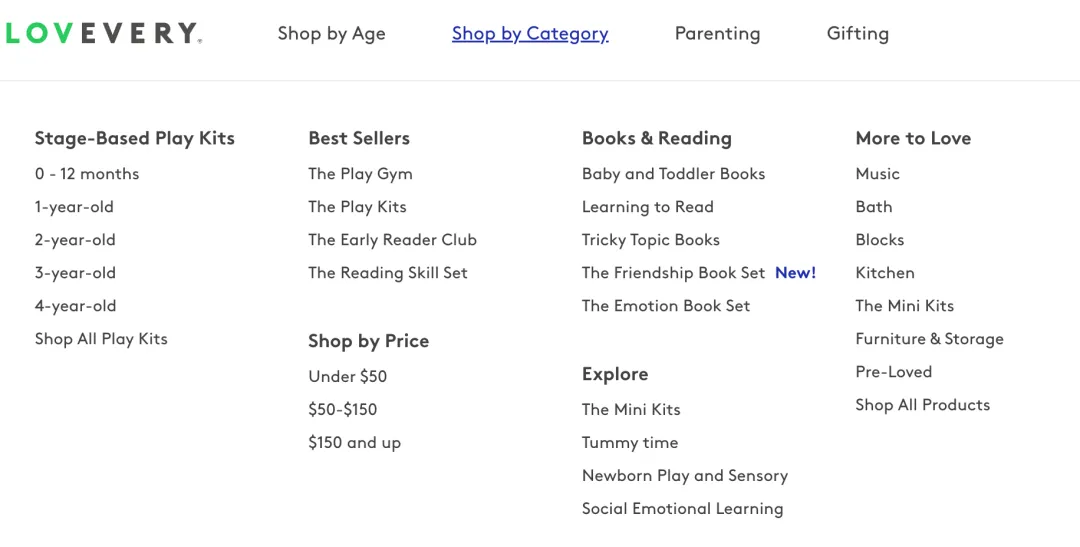Open the Shop by Category menu
Screen dimensions: 1080x547
(530, 34)
